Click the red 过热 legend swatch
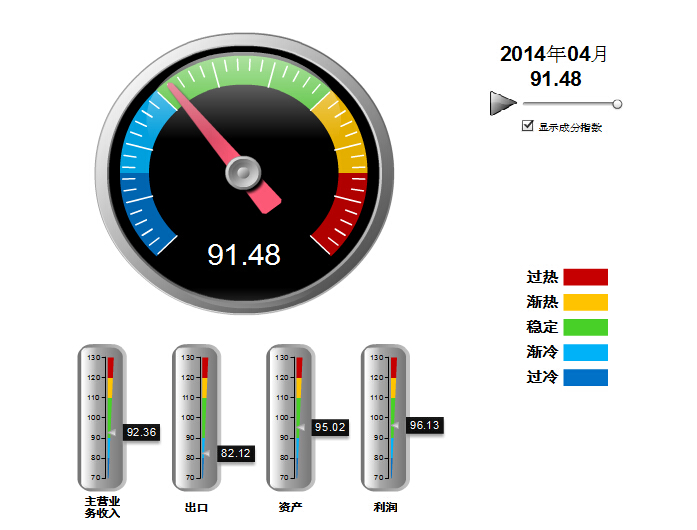This screenshot has height=530, width=697. [x=585, y=277]
